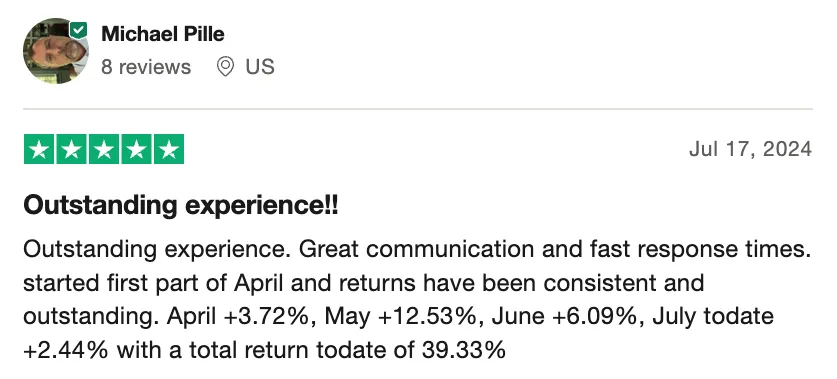Click the third green rating star

point(104,149)
